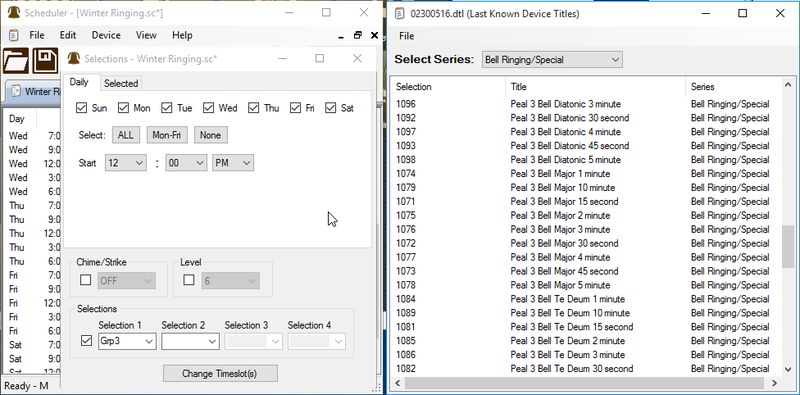Toggle the Sun day checkbox
The width and height of the screenshot is (800, 395).
click(x=81, y=108)
